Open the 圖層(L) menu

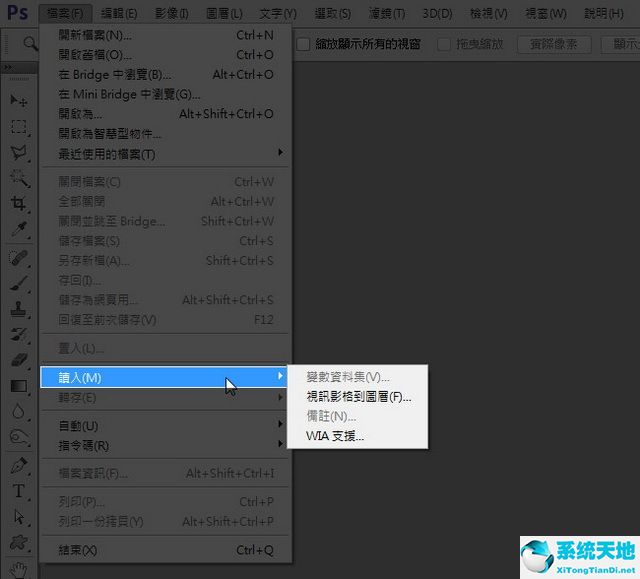224,13
